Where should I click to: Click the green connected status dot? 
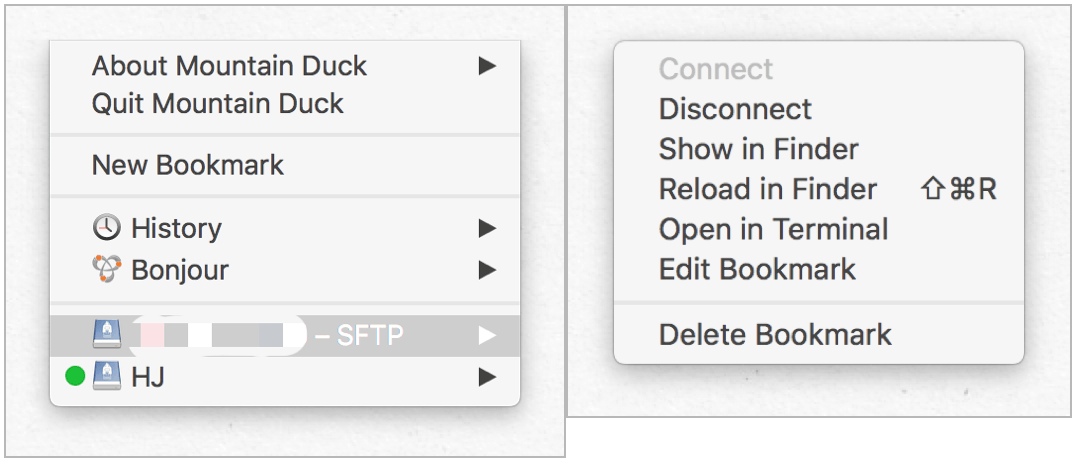(75, 376)
